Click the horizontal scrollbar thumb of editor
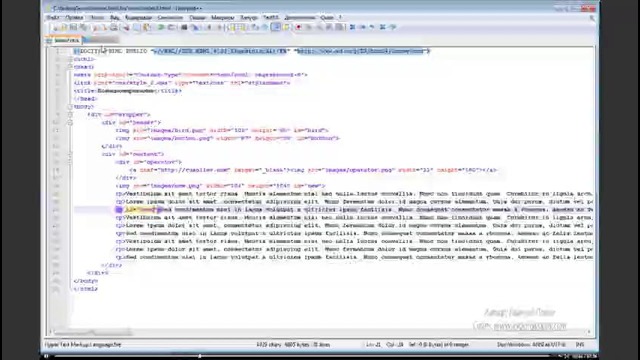The image size is (640, 360). [x=93, y=332]
